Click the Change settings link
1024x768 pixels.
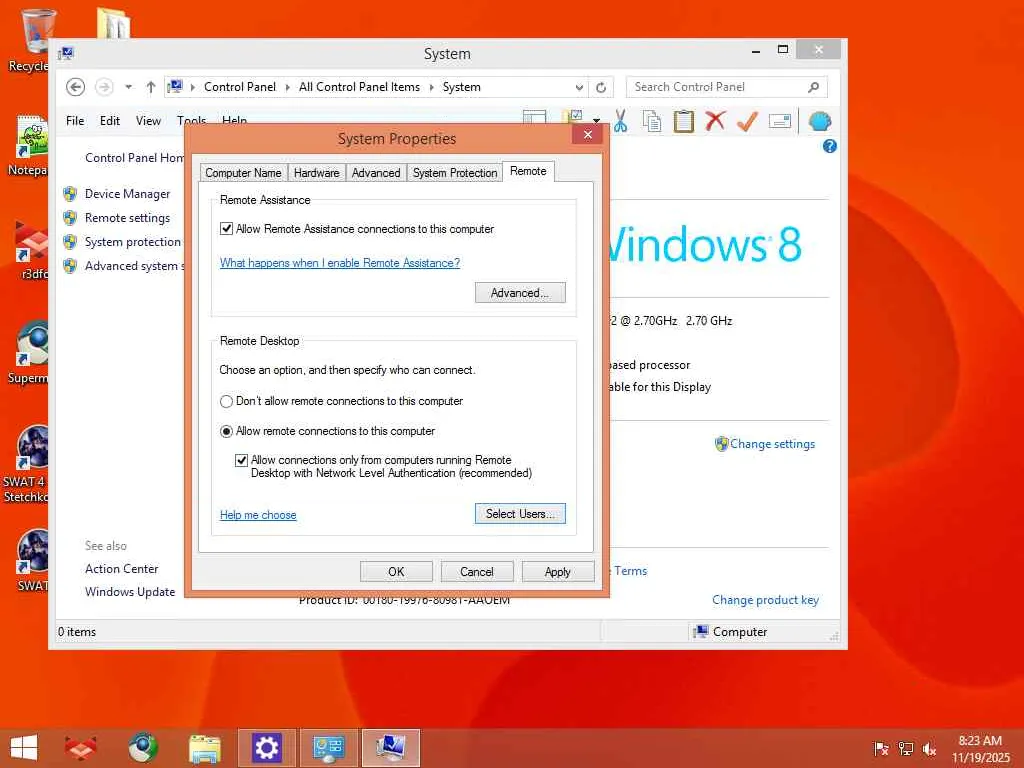coord(772,444)
